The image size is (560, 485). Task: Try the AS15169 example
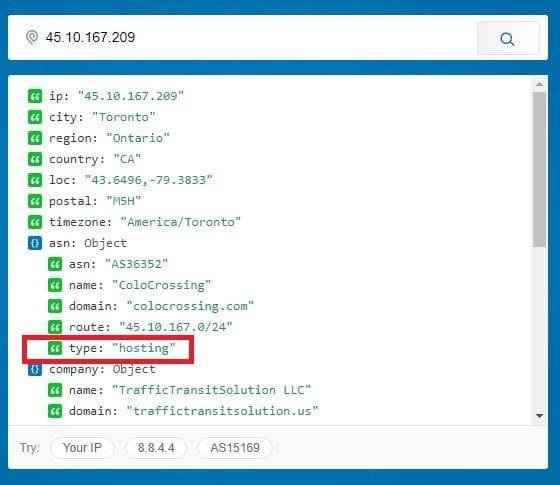235,448
